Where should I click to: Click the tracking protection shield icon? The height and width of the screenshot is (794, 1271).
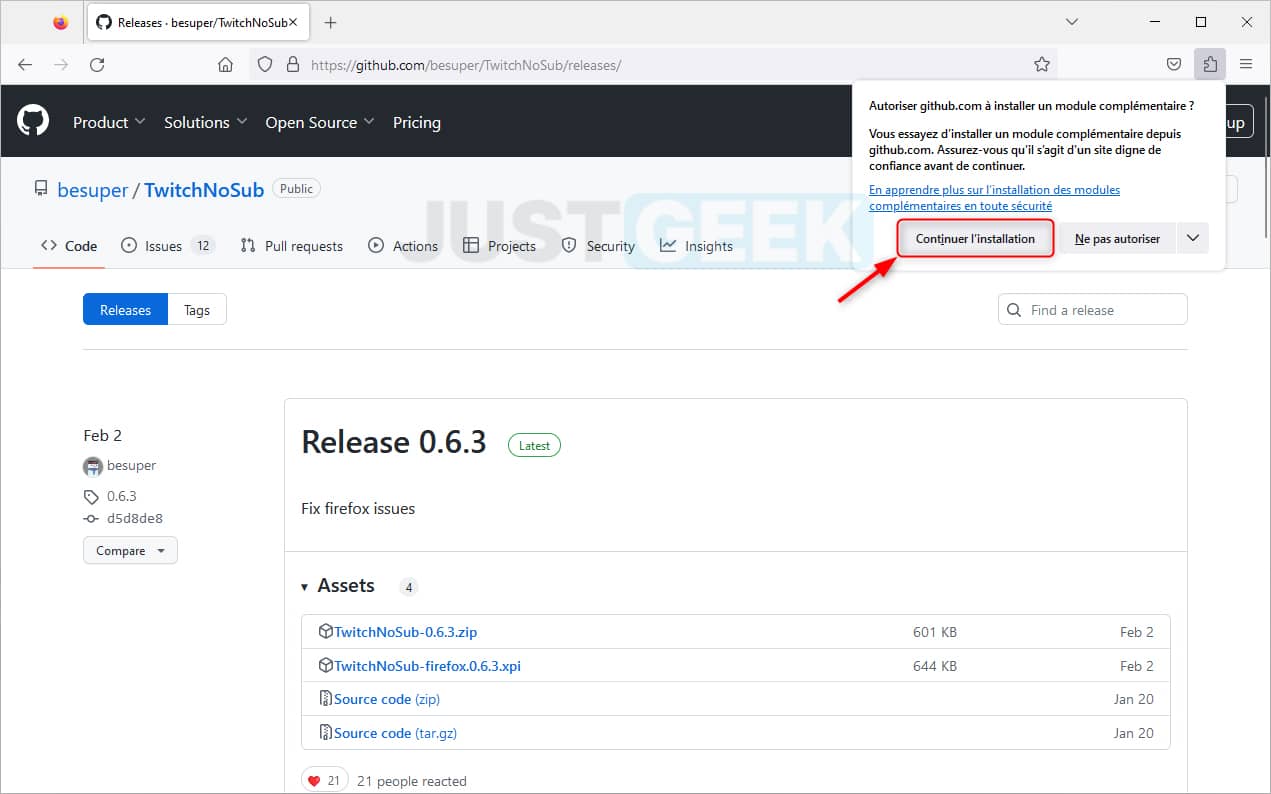(265, 65)
